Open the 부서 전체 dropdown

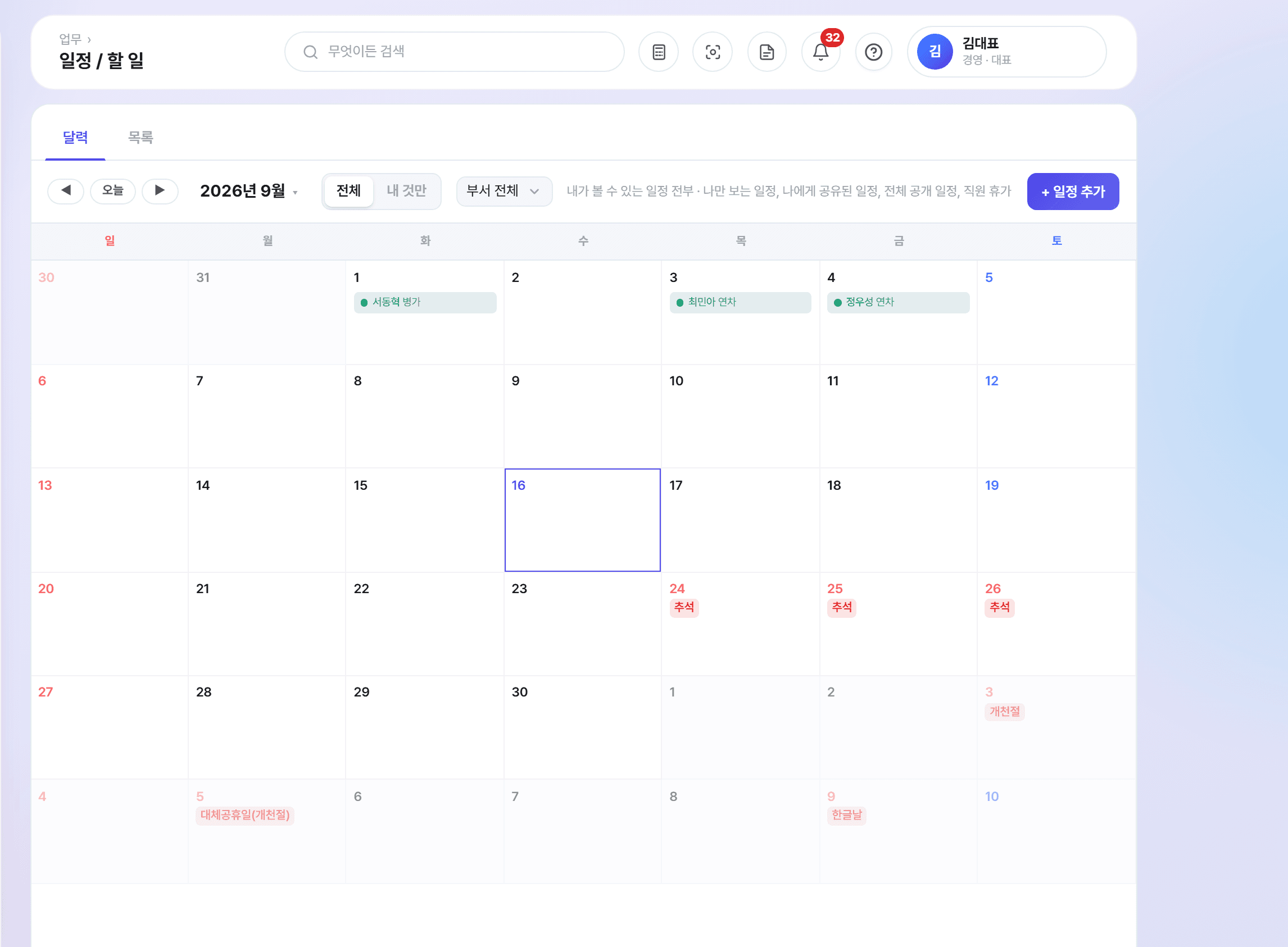tap(504, 191)
